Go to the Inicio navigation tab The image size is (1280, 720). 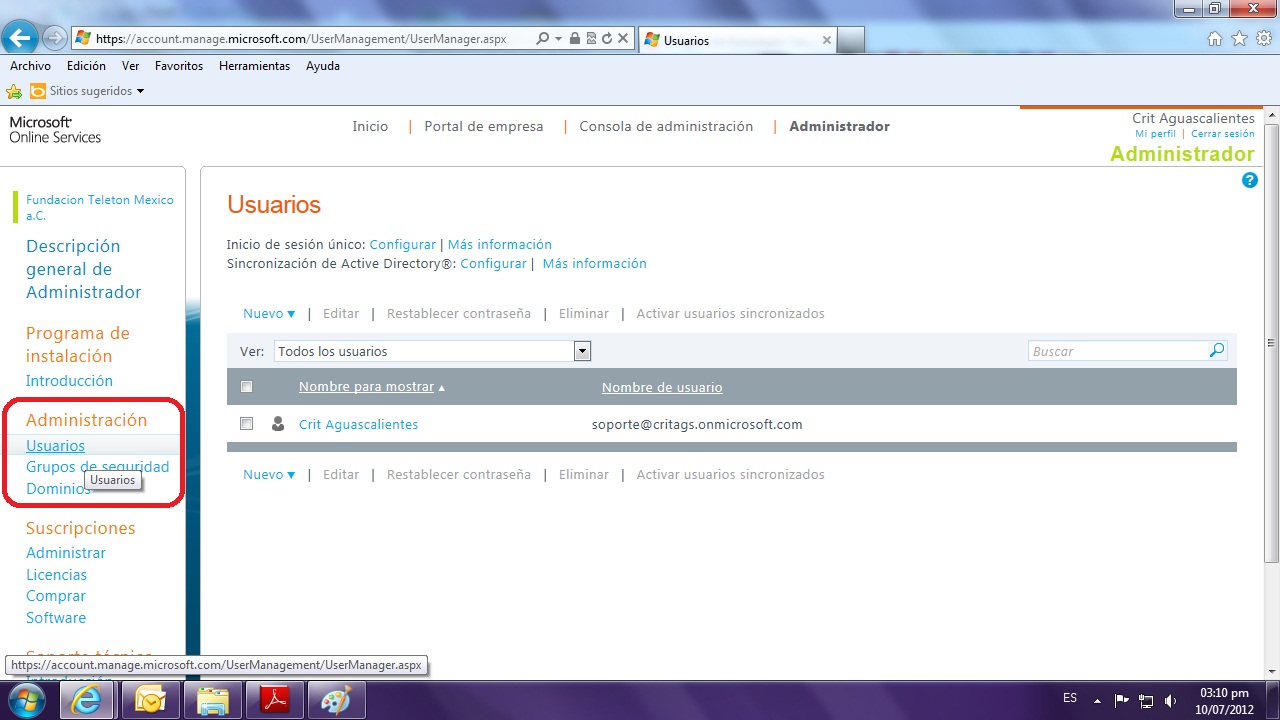click(x=370, y=126)
